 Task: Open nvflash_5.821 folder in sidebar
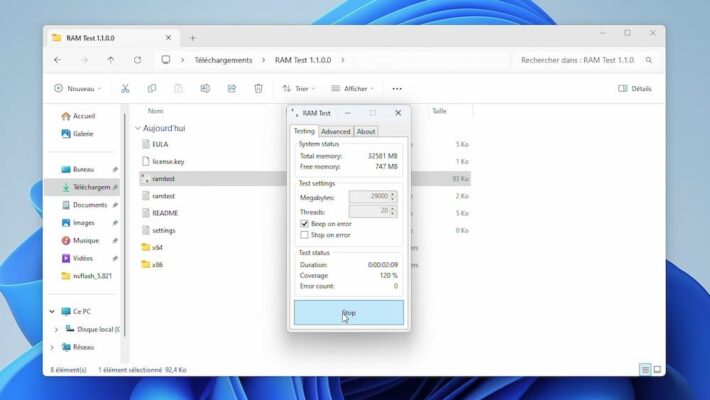(86, 276)
